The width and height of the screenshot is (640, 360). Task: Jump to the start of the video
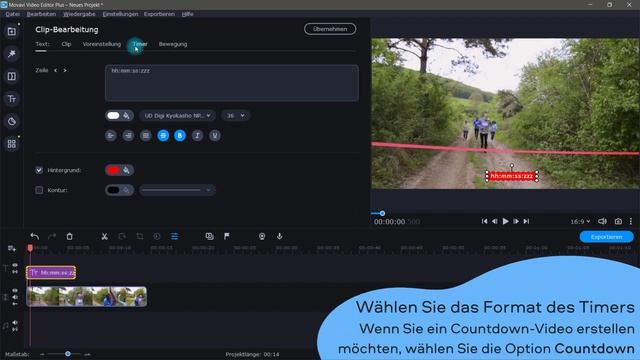[484, 221]
